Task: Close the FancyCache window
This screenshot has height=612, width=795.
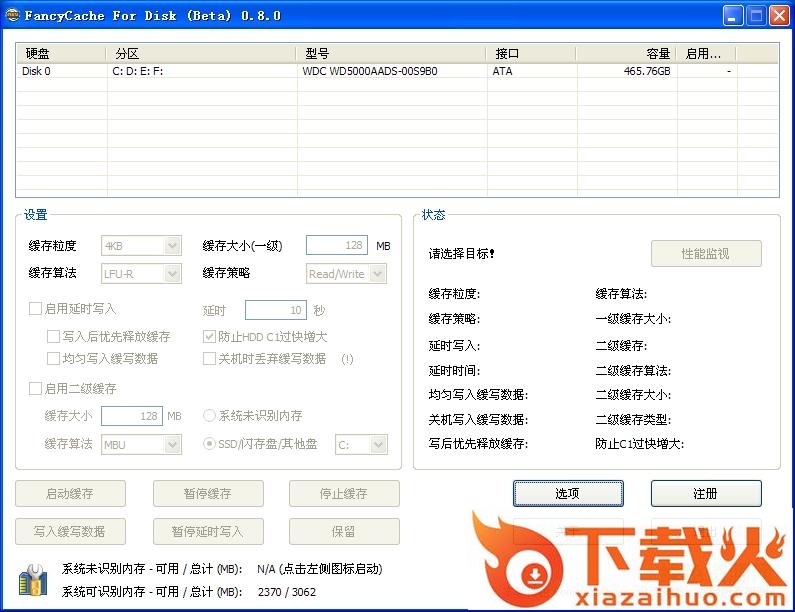Action: pos(779,16)
